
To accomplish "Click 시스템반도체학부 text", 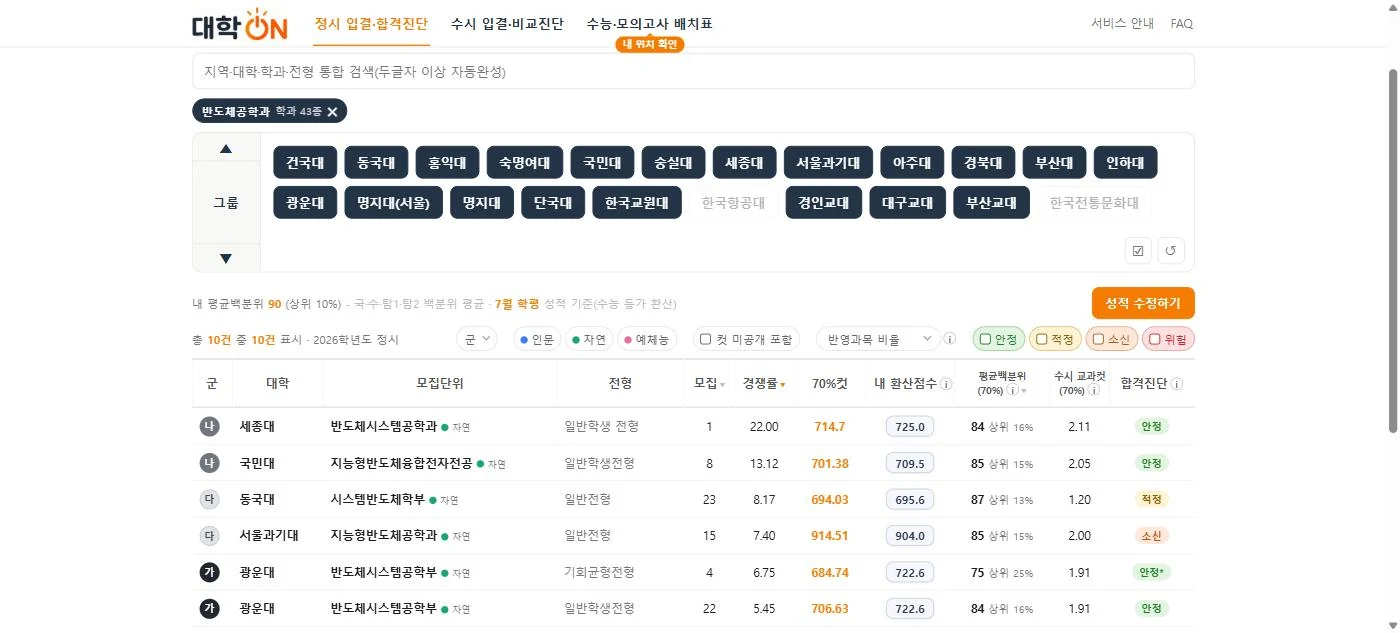I will 377,499.
